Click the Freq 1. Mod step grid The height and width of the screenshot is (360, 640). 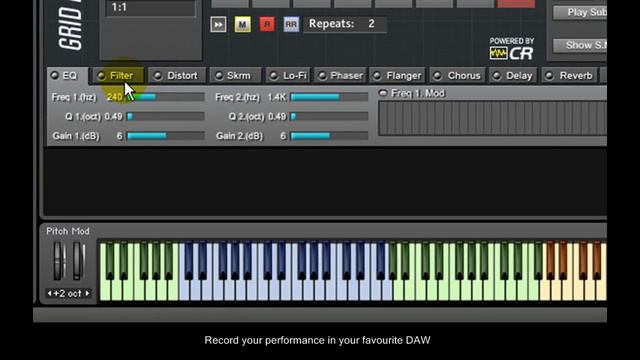pos(493,118)
